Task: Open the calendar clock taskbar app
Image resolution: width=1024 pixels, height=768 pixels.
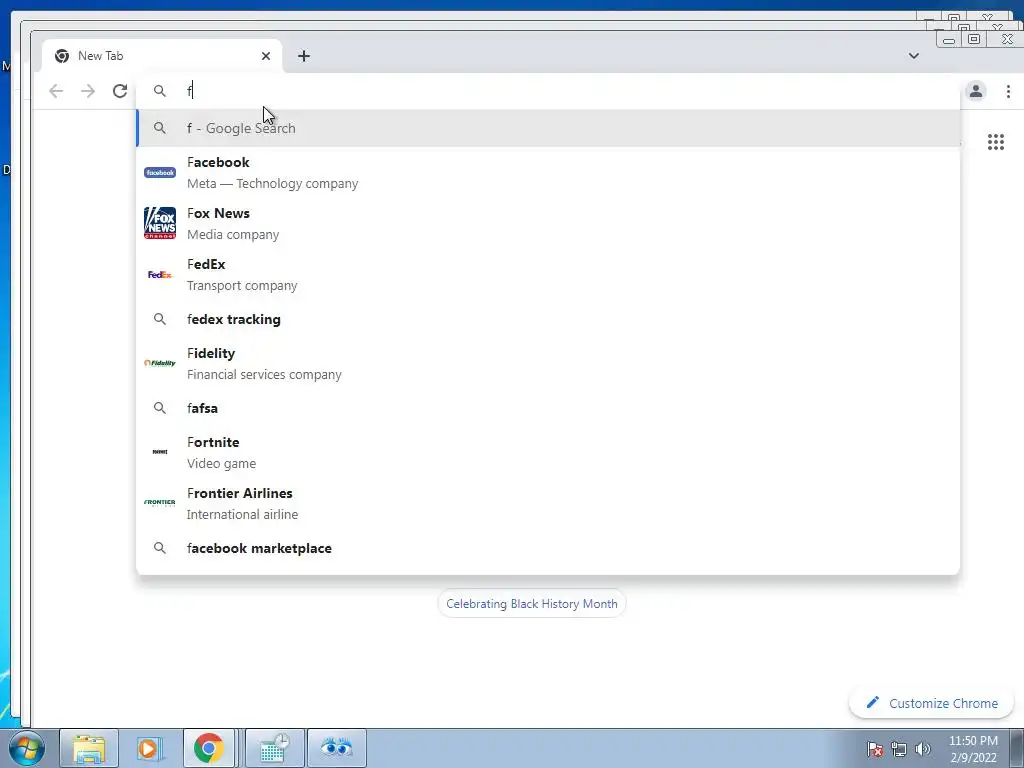Action: coord(275,748)
